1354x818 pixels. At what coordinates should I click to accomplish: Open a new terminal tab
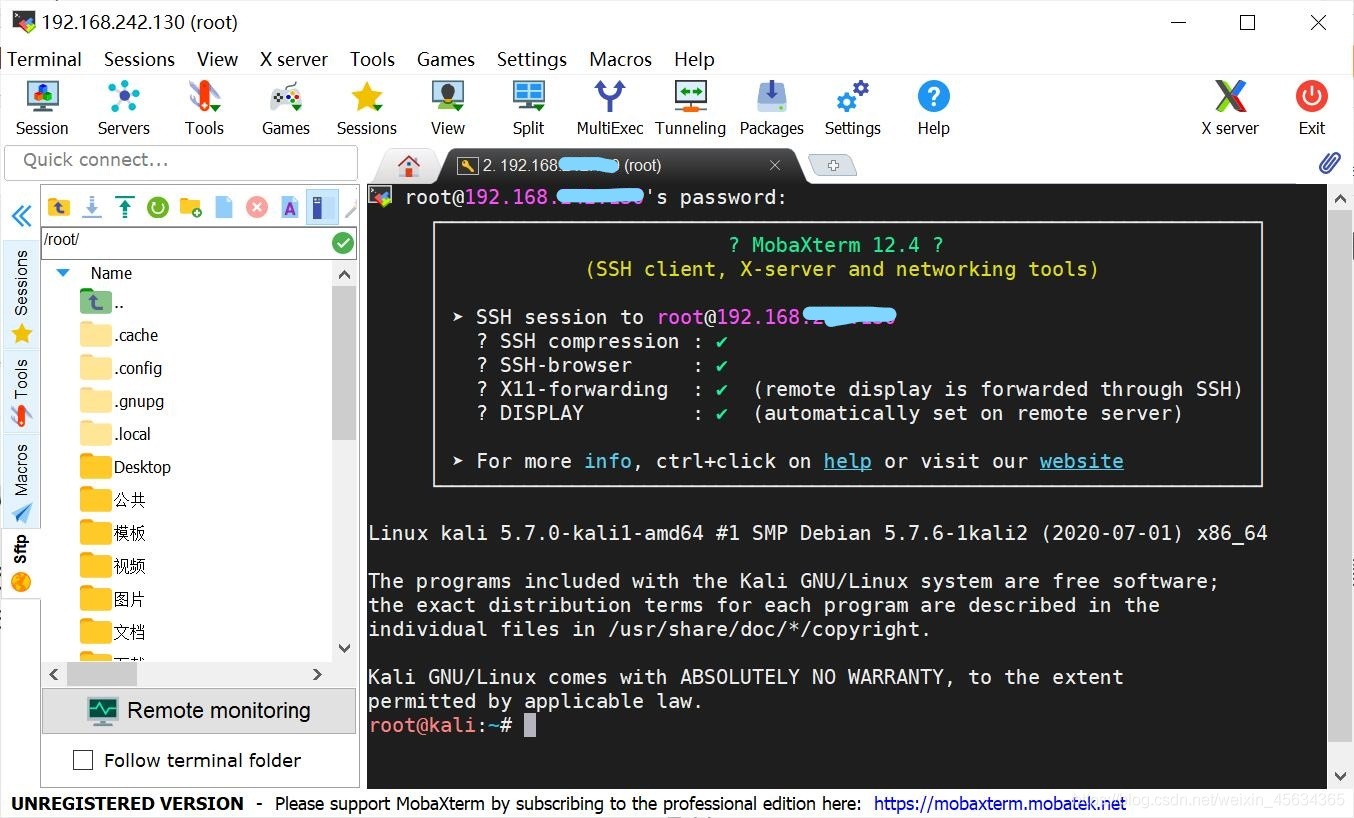pos(832,165)
